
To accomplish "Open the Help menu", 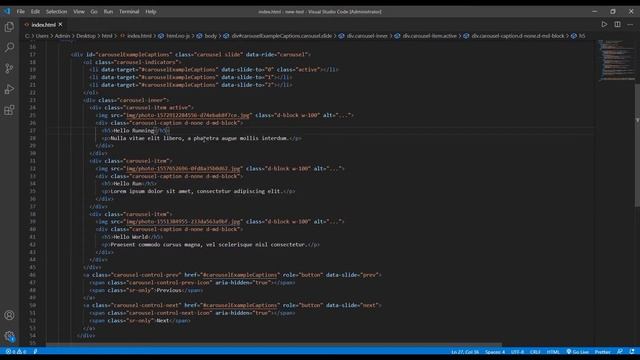I will point(151,12).
